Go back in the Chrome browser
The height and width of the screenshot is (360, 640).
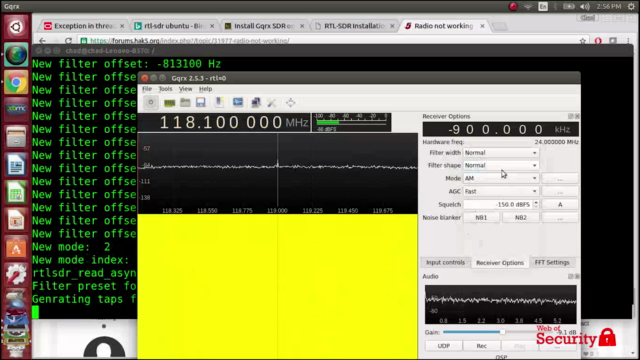42,40
